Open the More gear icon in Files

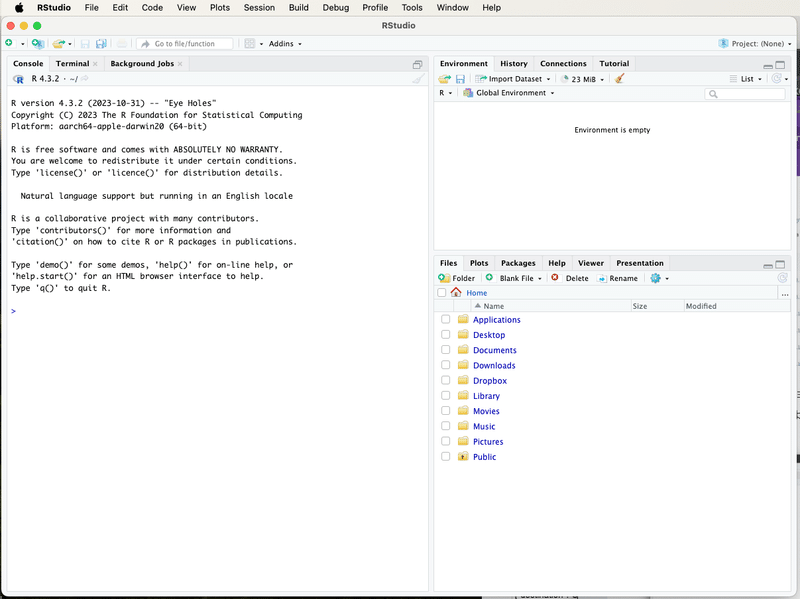tap(656, 278)
